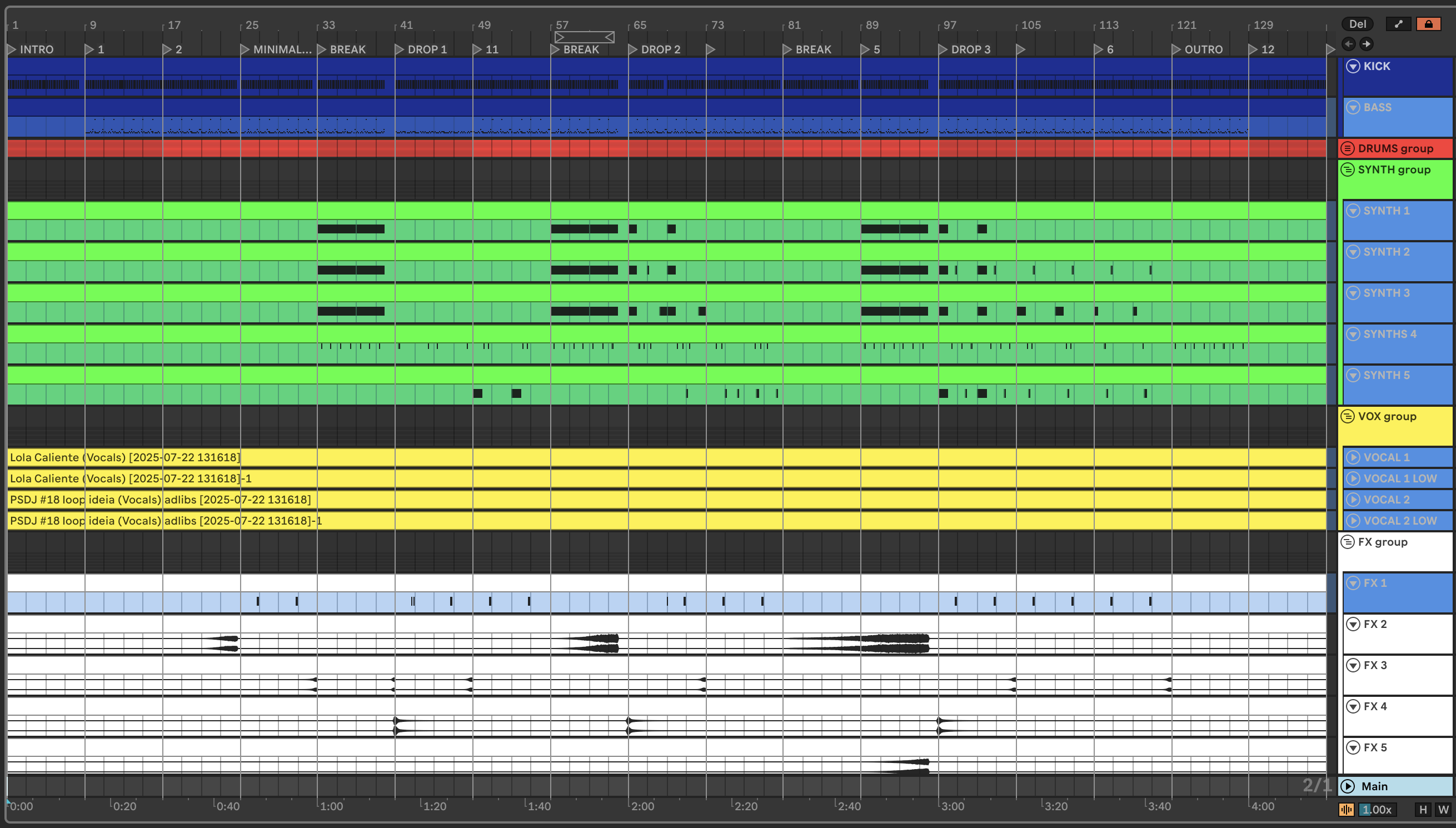The width and height of the screenshot is (1456, 828).
Task: Fold the FX 5 track arrow
Action: 1353,747
